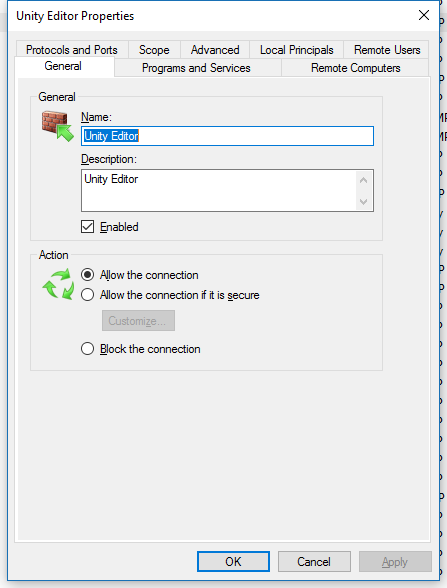
Task: Click the firewall brick wall icon
Action: [58, 126]
